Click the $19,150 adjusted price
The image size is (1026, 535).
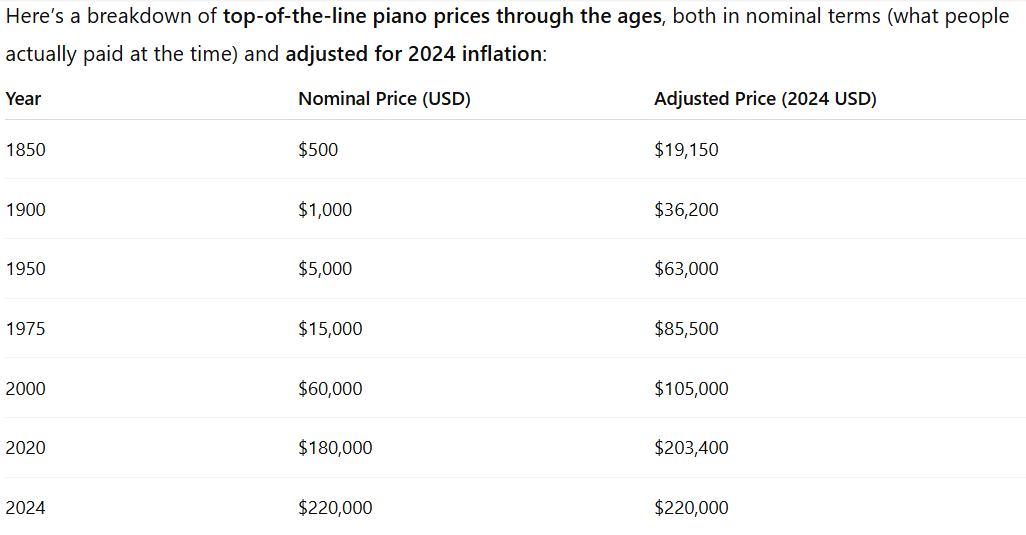click(686, 150)
